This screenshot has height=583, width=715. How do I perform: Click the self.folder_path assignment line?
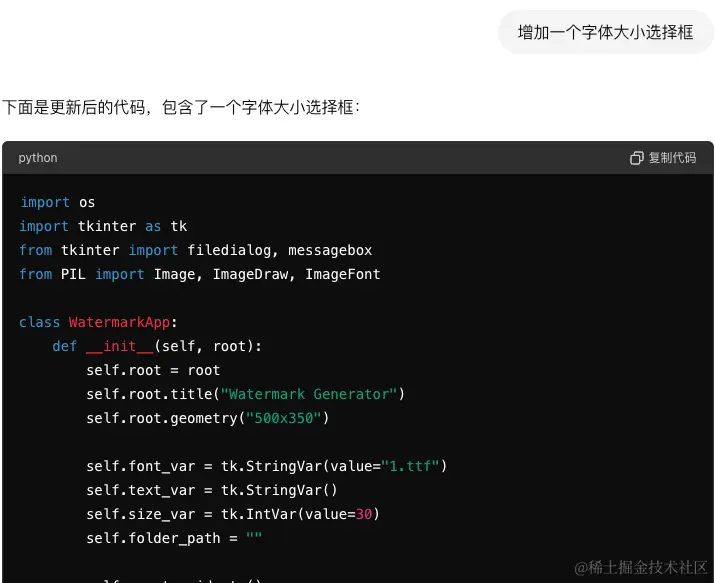click(174, 538)
